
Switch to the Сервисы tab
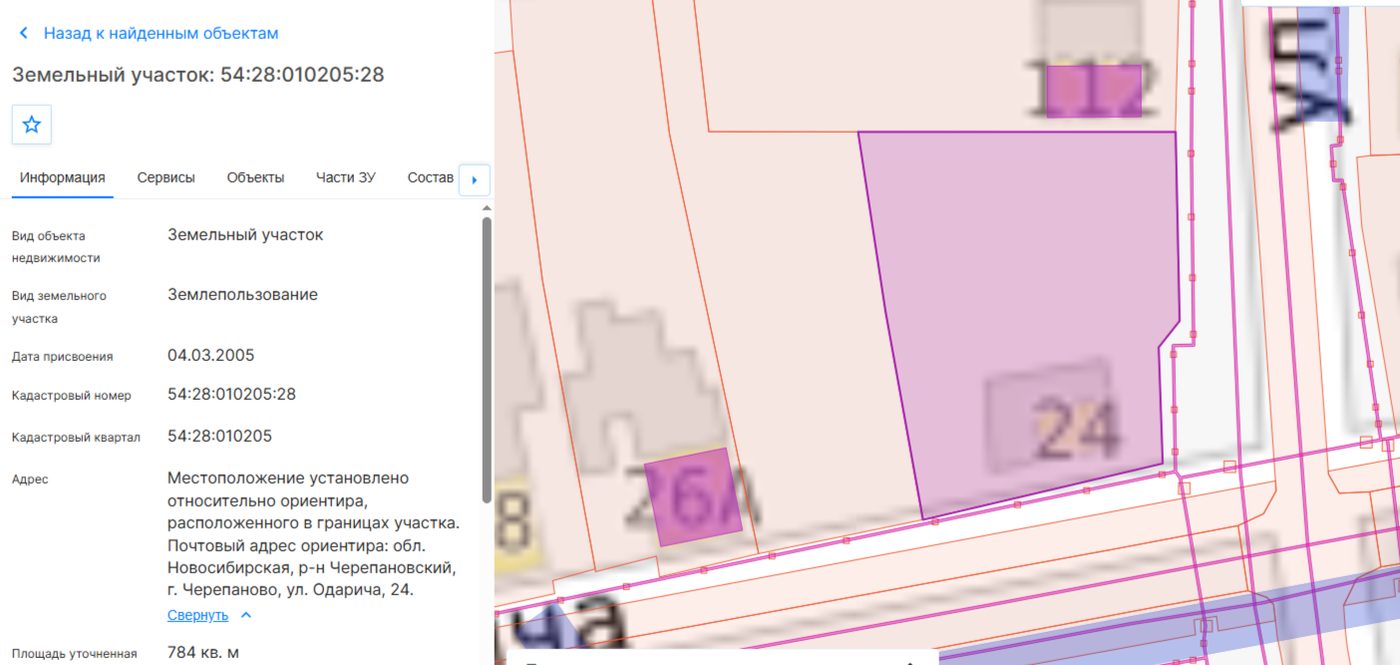(x=166, y=178)
